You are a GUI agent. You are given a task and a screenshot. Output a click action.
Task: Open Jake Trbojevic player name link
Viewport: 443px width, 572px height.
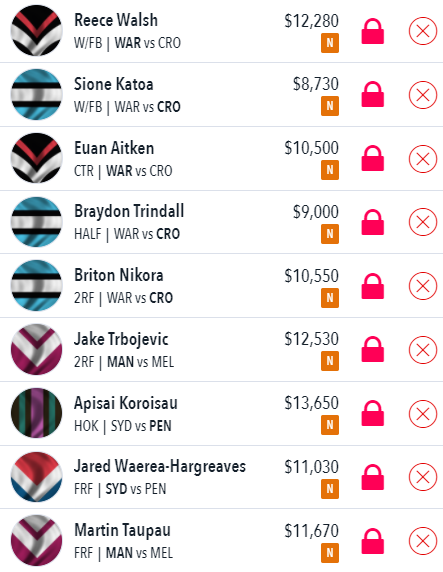tap(121, 339)
